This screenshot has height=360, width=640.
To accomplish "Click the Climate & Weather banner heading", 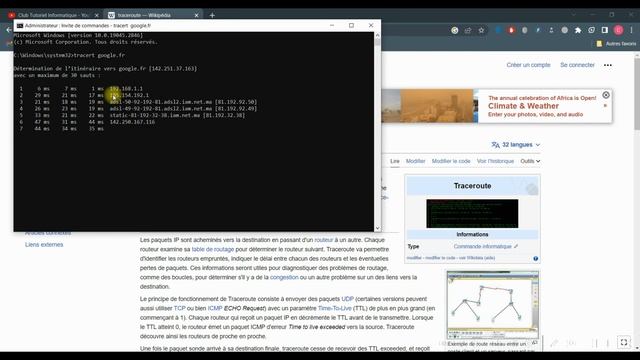I will (523, 106).
